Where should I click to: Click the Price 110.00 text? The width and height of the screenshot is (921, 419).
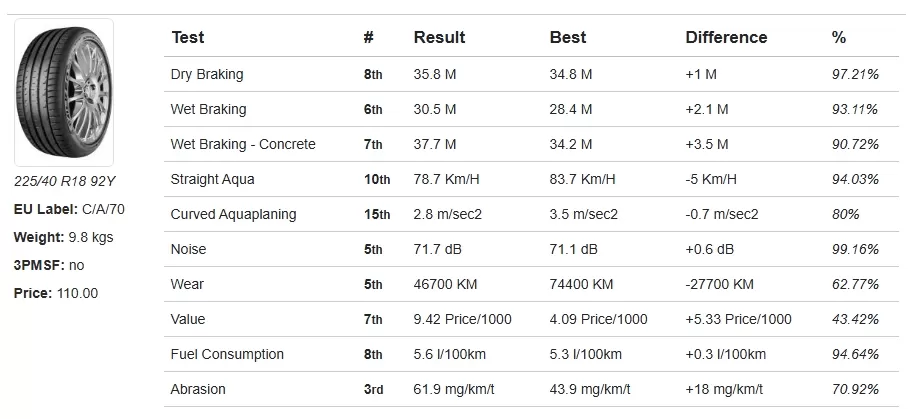(x=56, y=293)
